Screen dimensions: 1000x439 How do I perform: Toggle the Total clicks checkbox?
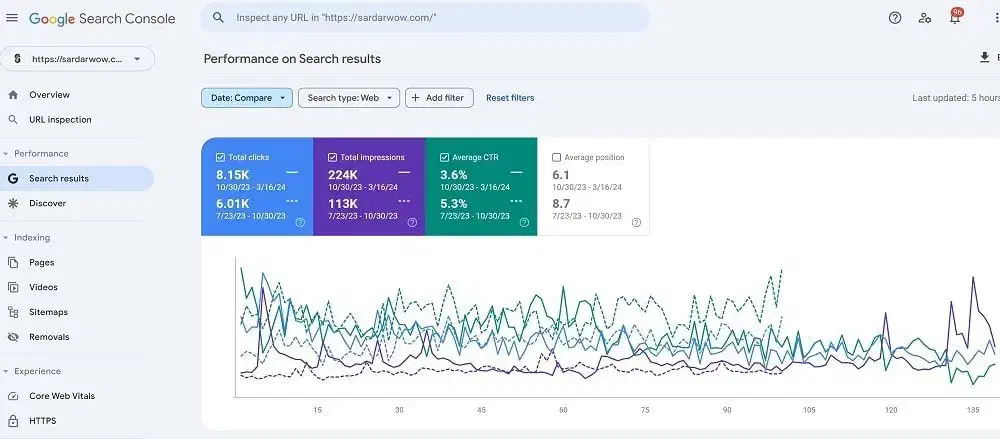point(220,157)
